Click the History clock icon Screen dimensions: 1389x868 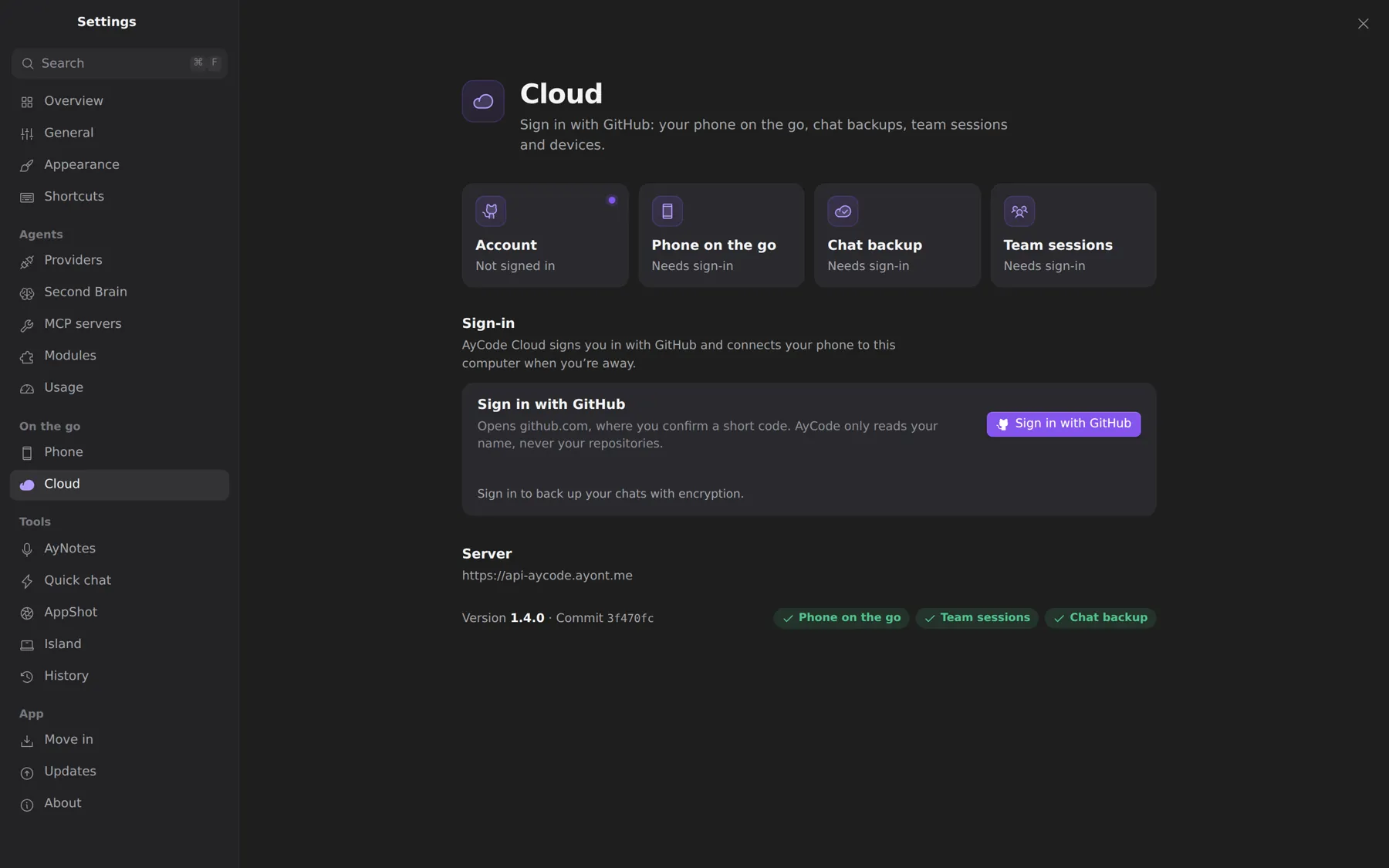(27, 677)
